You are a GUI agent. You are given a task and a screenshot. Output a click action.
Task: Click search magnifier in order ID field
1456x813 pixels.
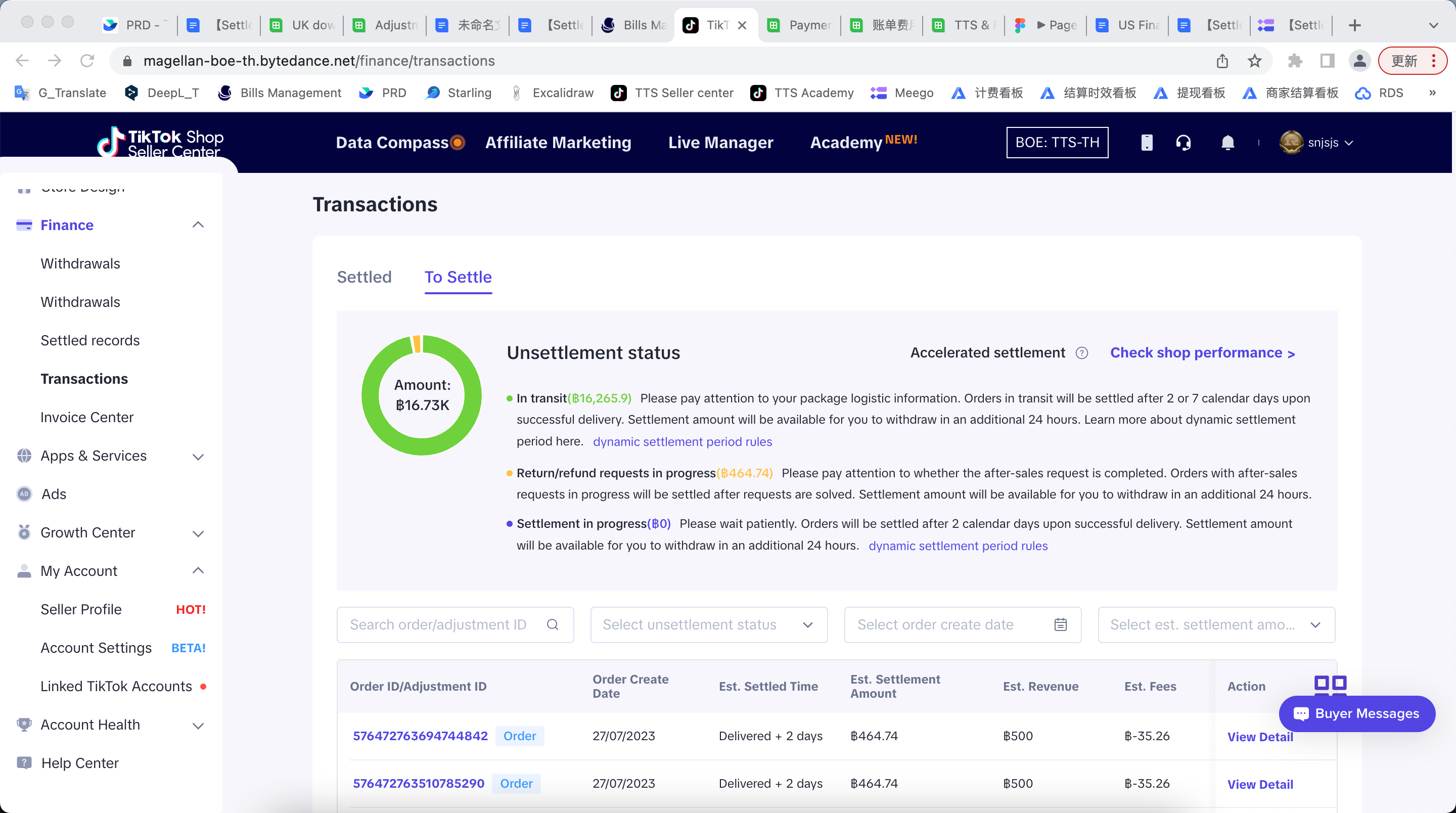(x=552, y=625)
